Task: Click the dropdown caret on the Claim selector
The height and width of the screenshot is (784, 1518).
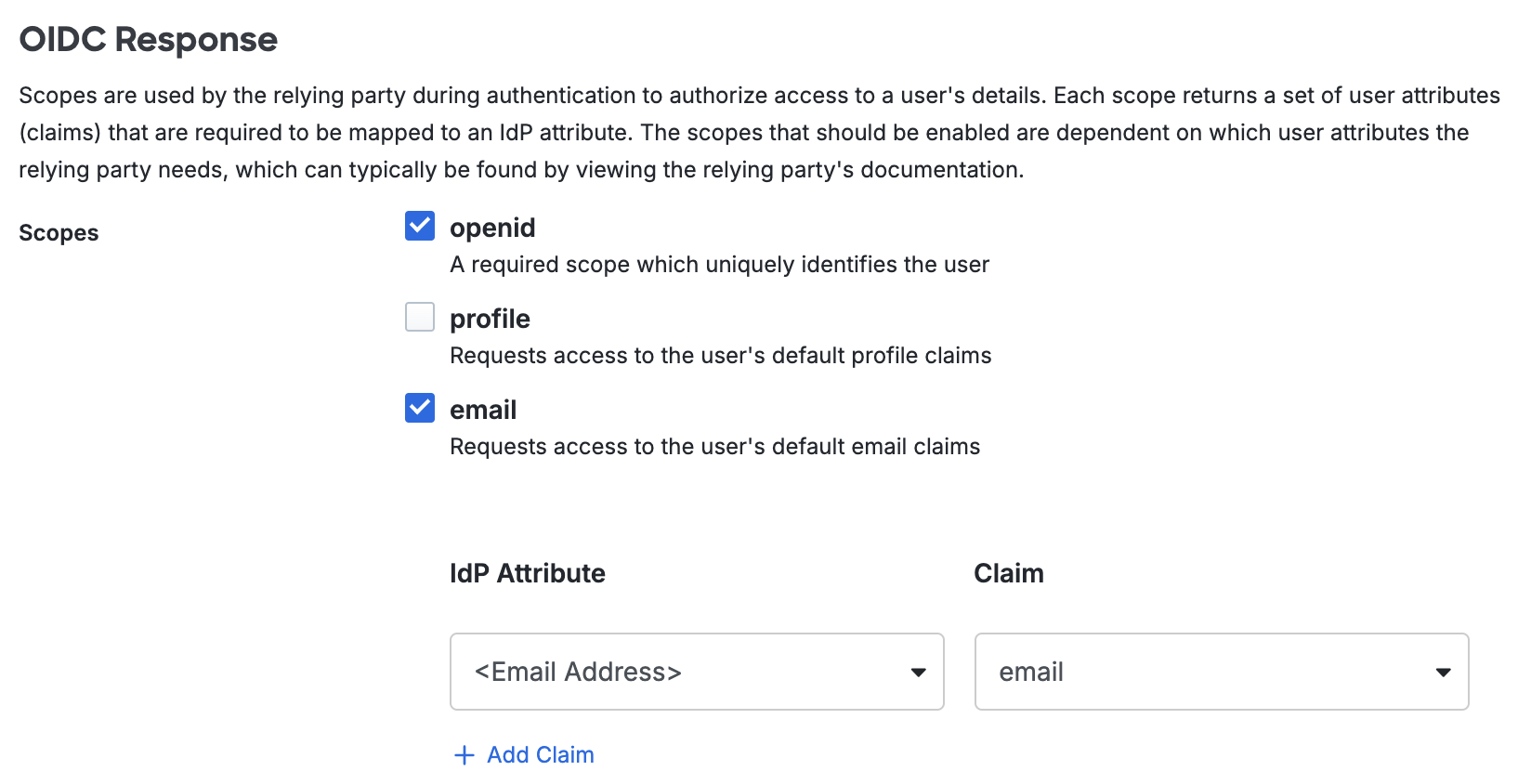Action: pos(1441,672)
